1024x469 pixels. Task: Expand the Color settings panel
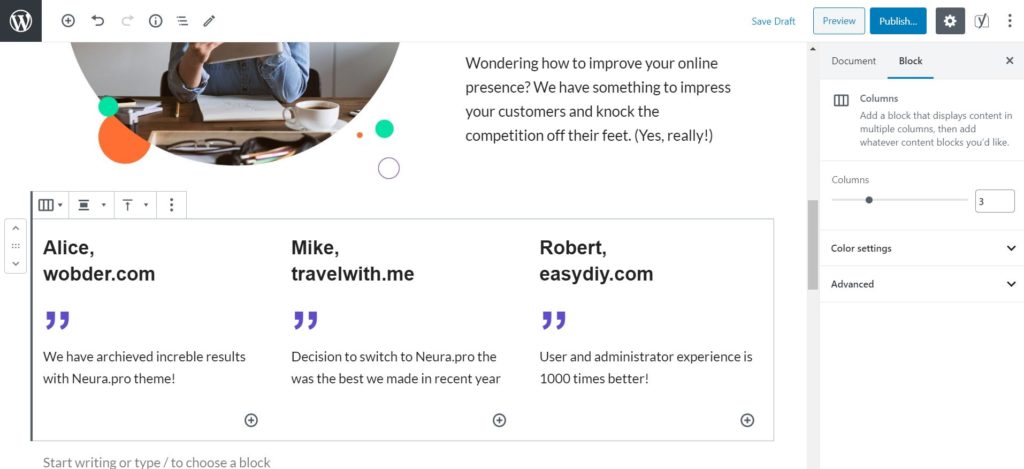pyautogui.click(x=922, y=248)
